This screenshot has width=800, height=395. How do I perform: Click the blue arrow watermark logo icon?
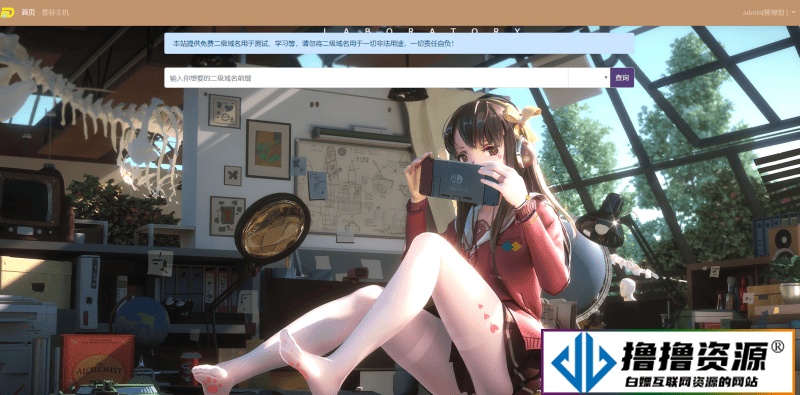coord(584,362)
